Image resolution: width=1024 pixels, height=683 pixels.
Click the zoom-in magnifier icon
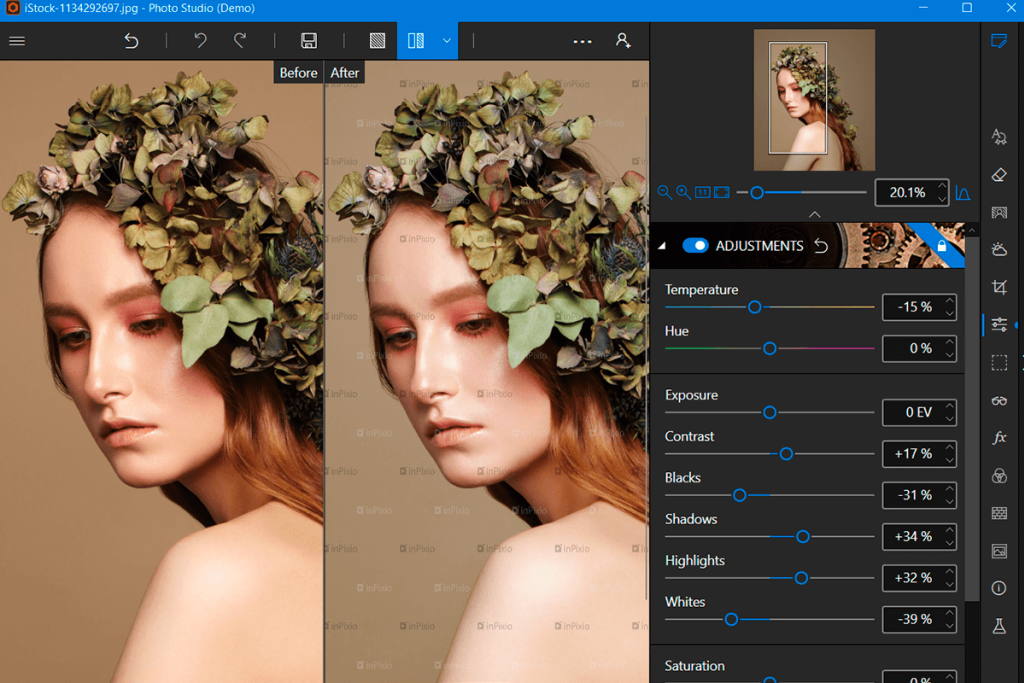(683, 192)
